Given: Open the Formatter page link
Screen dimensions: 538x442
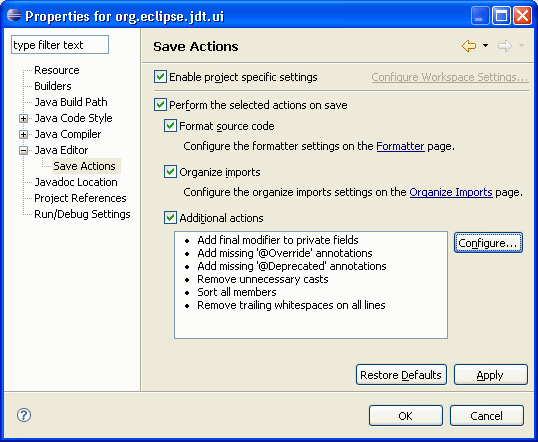Looking at the screenshot, I should pyautogui.click(x=400, y=146).
